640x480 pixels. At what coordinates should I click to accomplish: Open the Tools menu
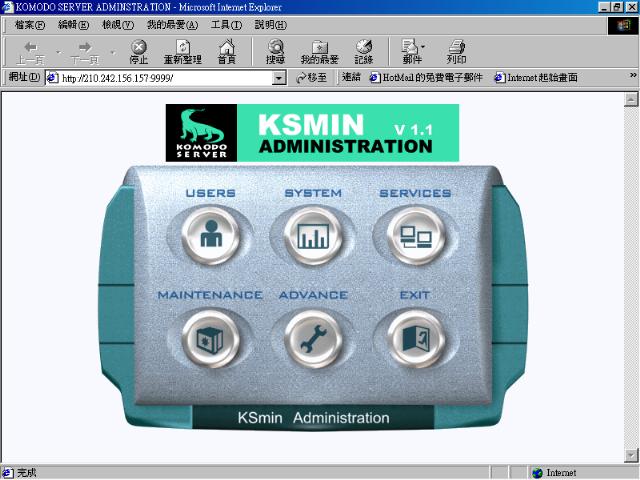(x=227, y=24)
